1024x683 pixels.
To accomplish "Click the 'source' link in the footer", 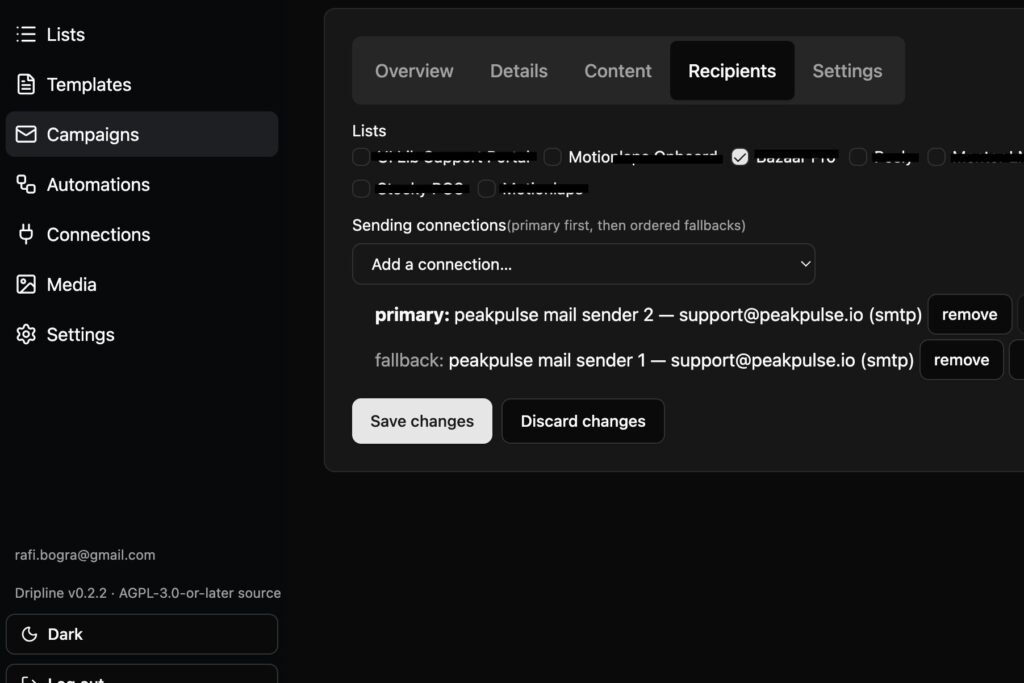I will point(259,593).
